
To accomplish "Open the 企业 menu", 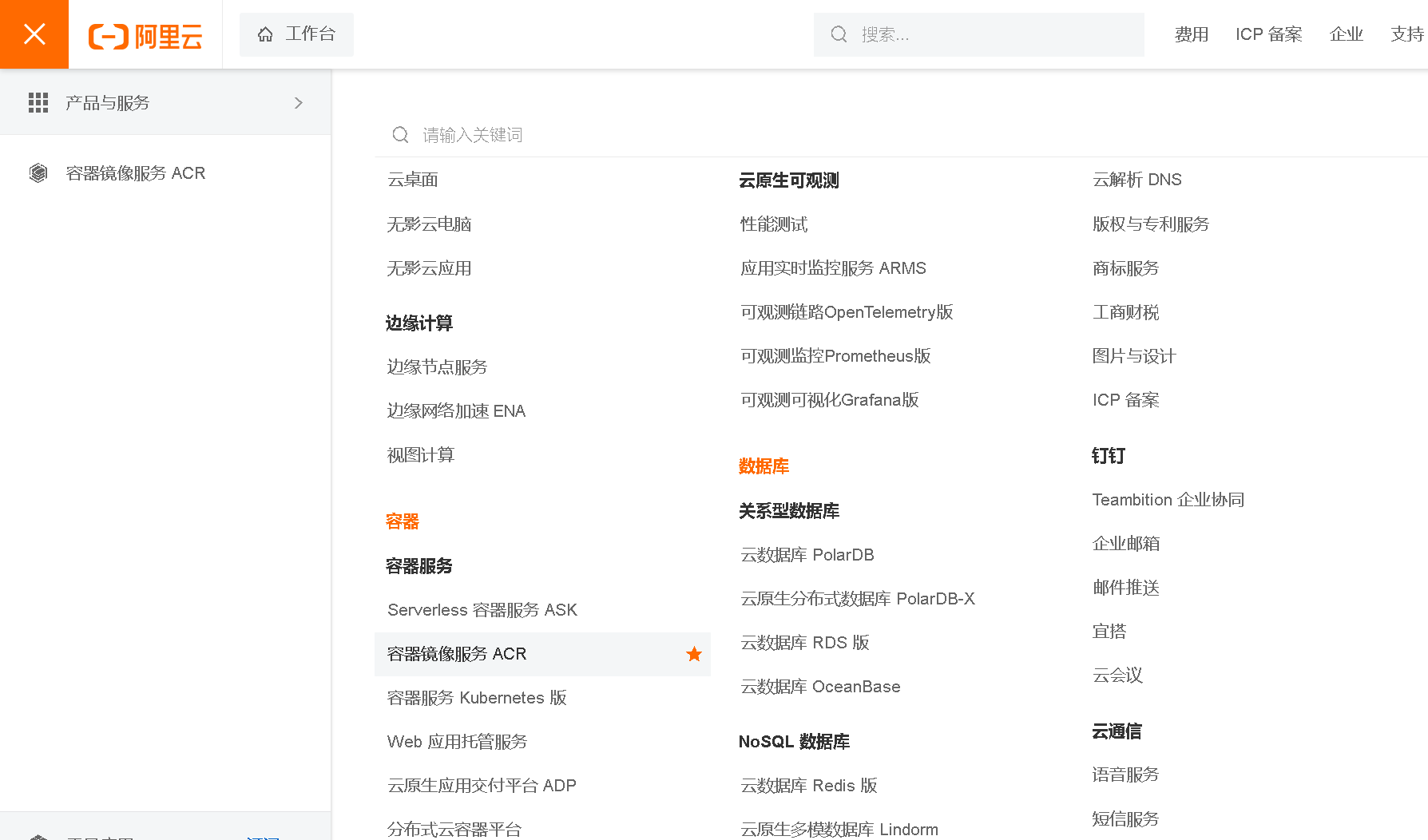I will point(1347,34).
